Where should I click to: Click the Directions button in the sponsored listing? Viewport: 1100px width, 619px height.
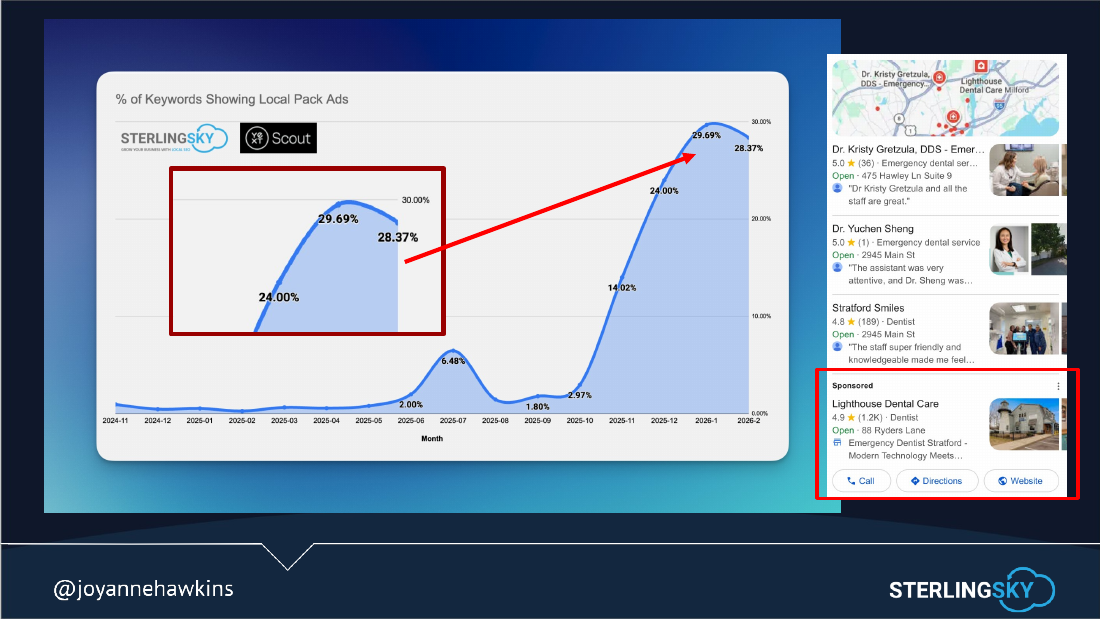point(937,481)
